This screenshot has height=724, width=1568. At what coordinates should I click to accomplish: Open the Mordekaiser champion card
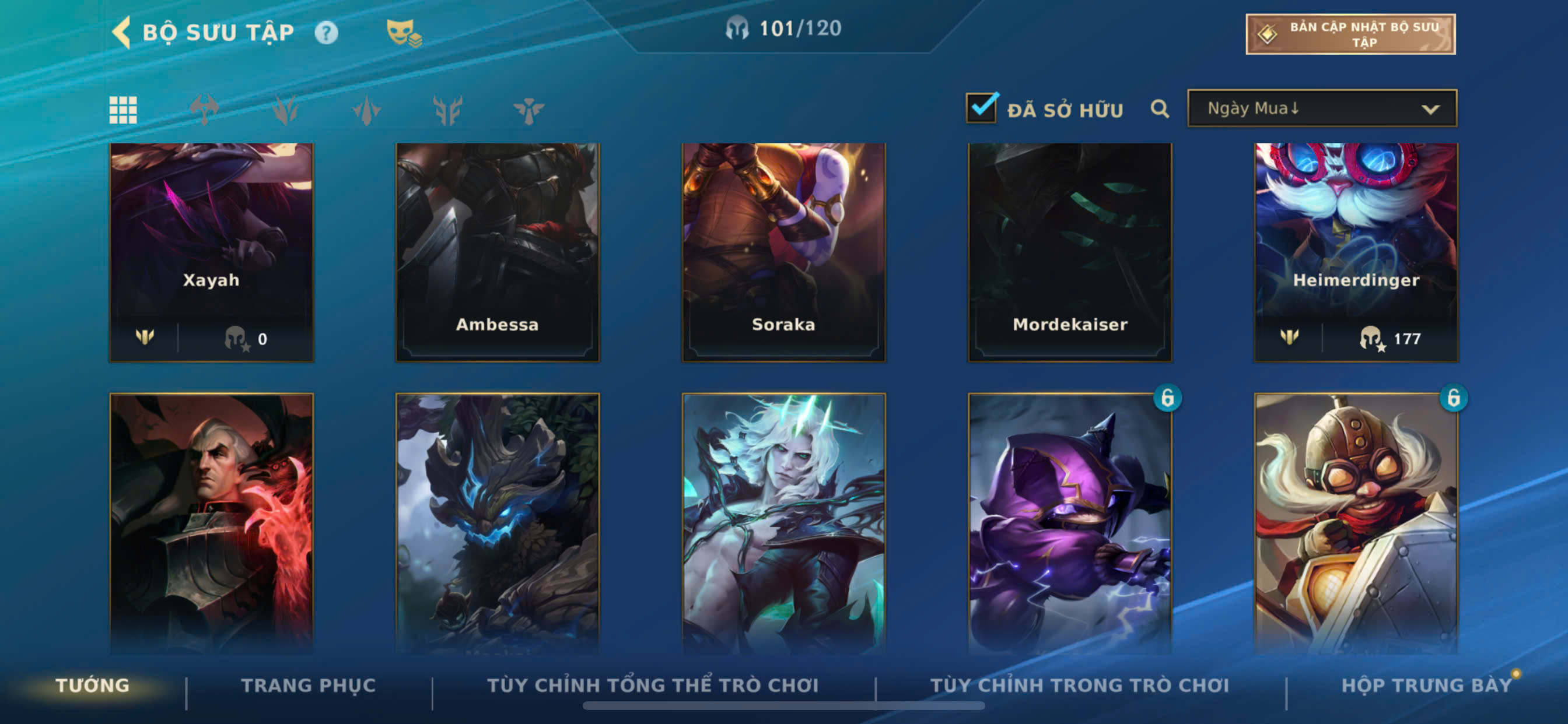[x=1069, y=252]
